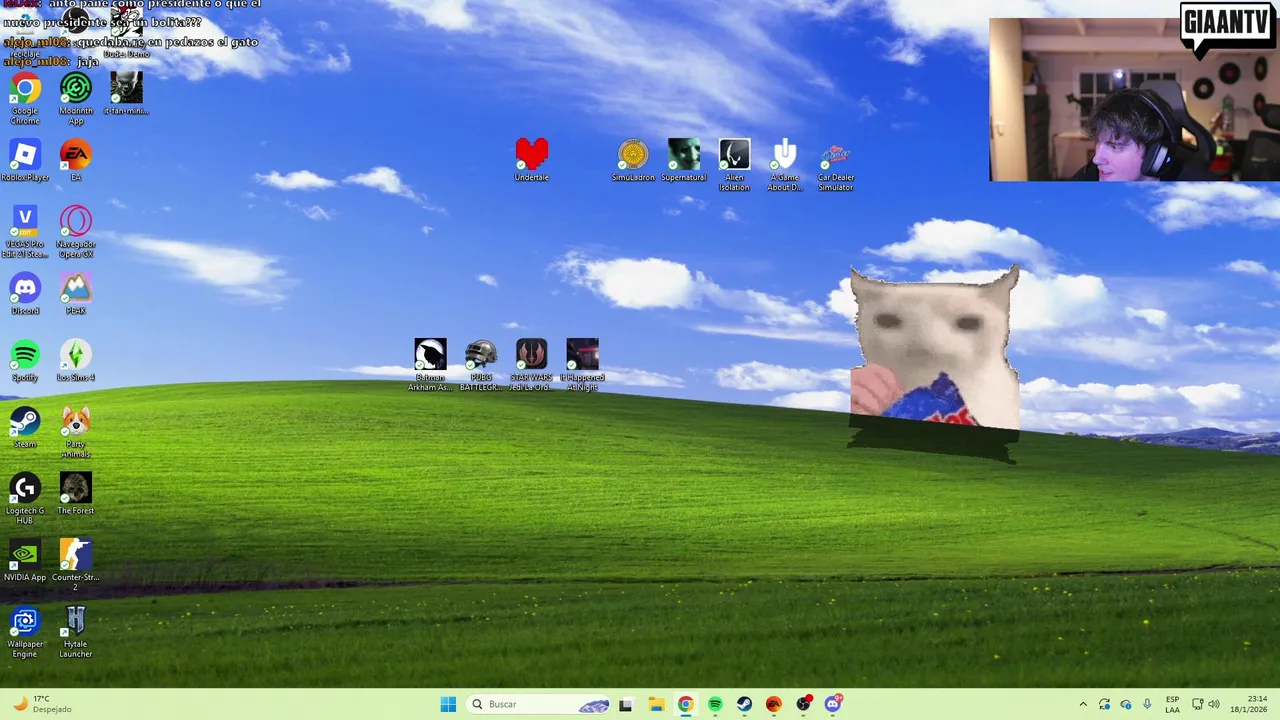Open the ESP LAA language switcher
The width and height of the screenshot is (1280, 720).
[1172, 704]
